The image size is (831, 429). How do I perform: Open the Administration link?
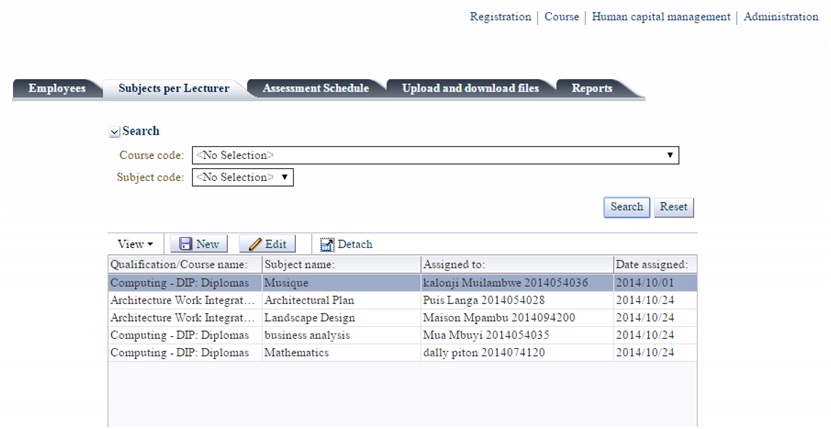[x=781, y=17]
